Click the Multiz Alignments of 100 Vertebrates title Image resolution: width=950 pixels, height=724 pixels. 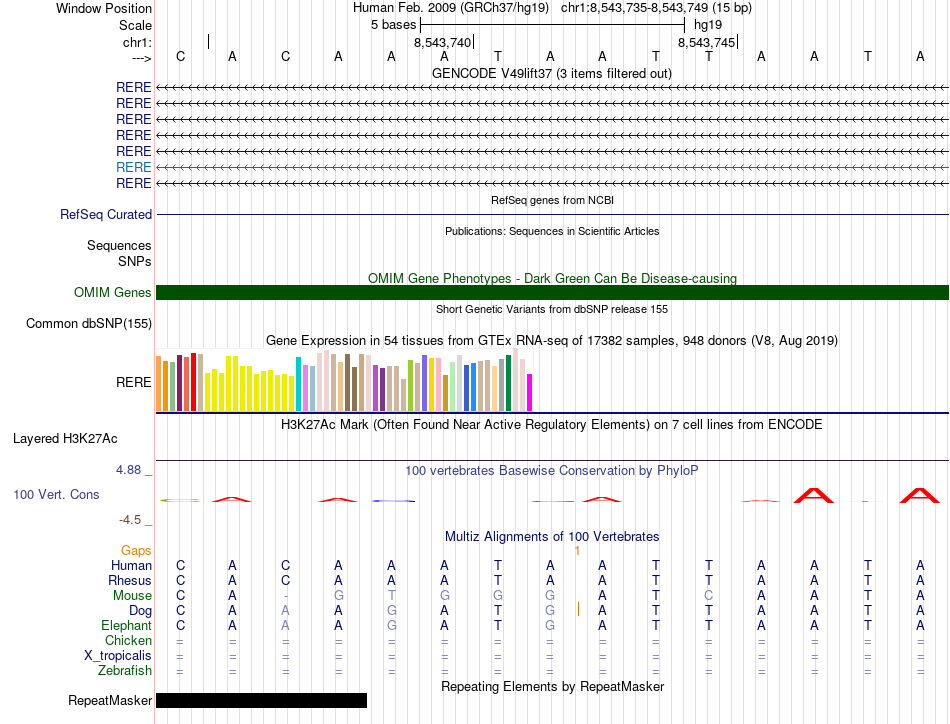pos(552,536)
